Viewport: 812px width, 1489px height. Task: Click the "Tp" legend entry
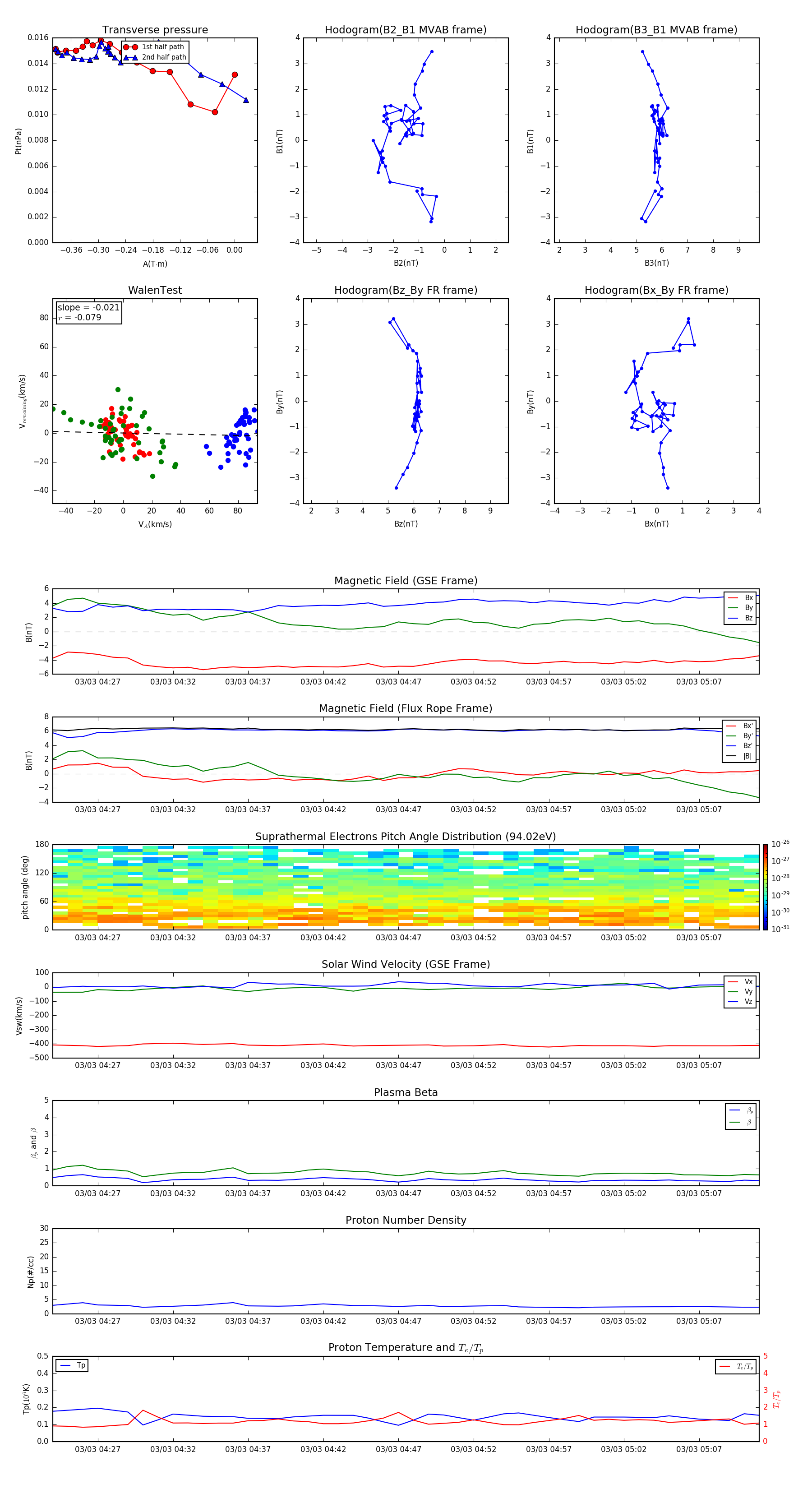point(81,1365)
